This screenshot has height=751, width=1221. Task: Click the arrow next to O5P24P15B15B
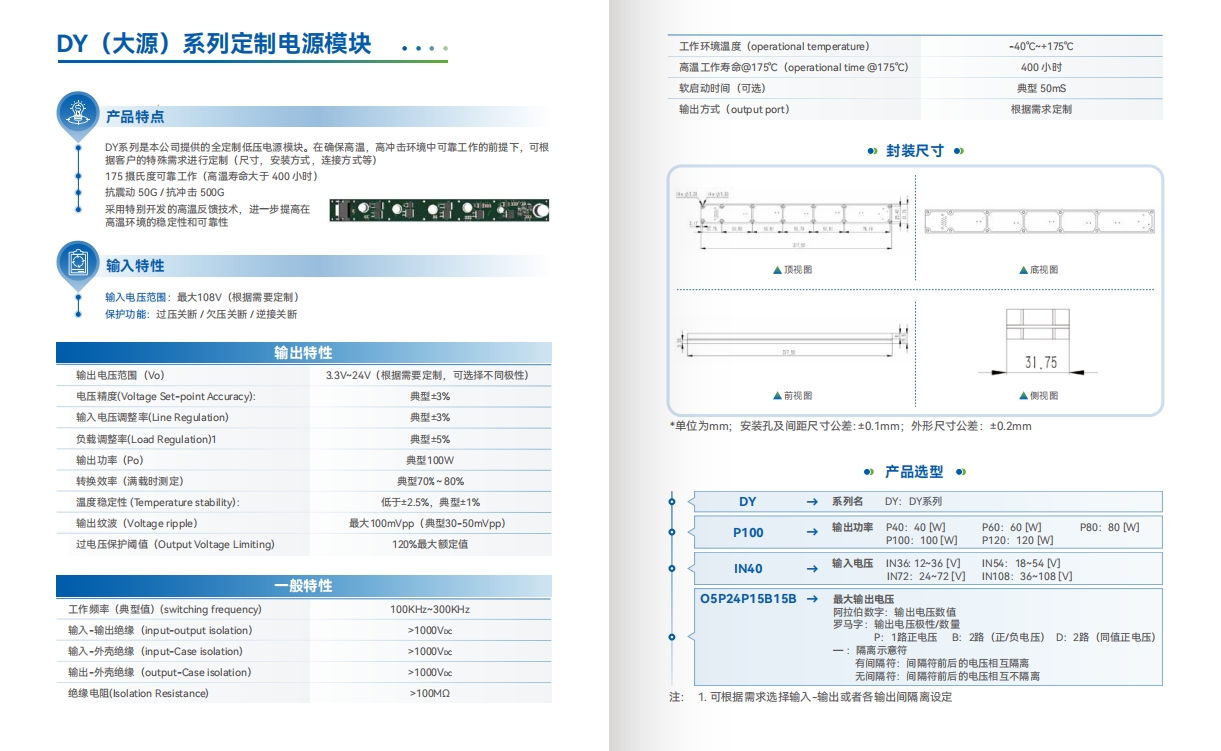[x=812, y=599]
